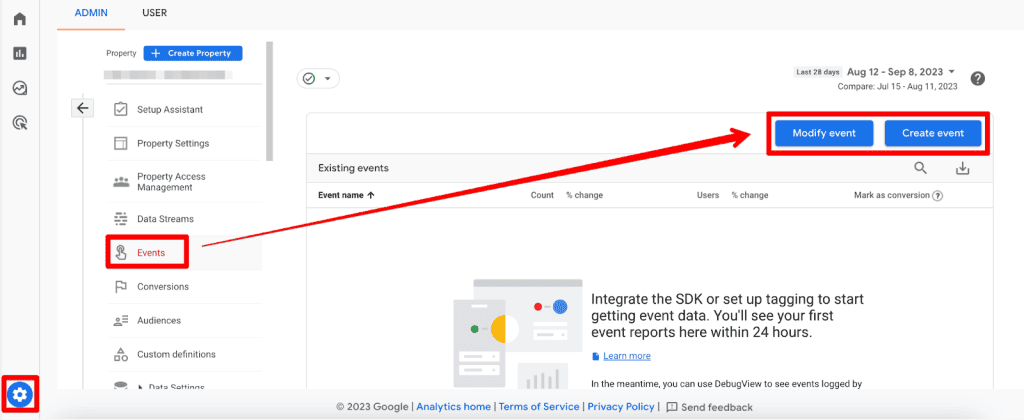This screenshot has height=420, width=1024.
Task: Download existing events table
Action: (x=962, y=168)
